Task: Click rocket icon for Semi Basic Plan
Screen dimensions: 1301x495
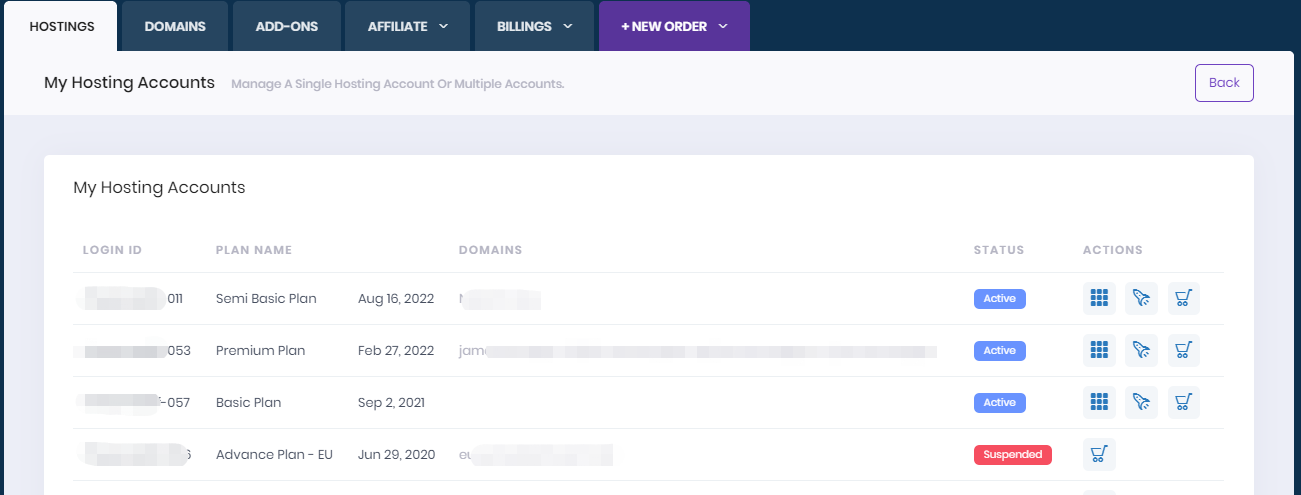Action: (1141, 298)
